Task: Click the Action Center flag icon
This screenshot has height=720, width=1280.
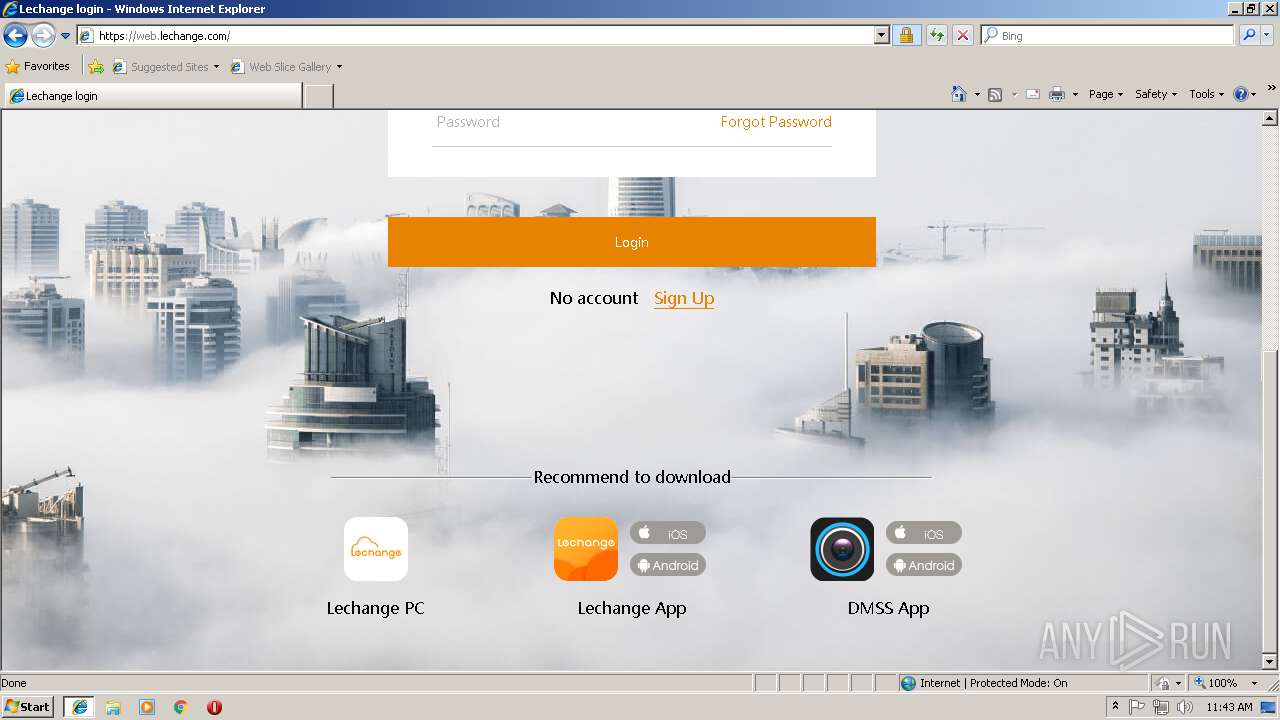Action: click(x=1138, y=707)
